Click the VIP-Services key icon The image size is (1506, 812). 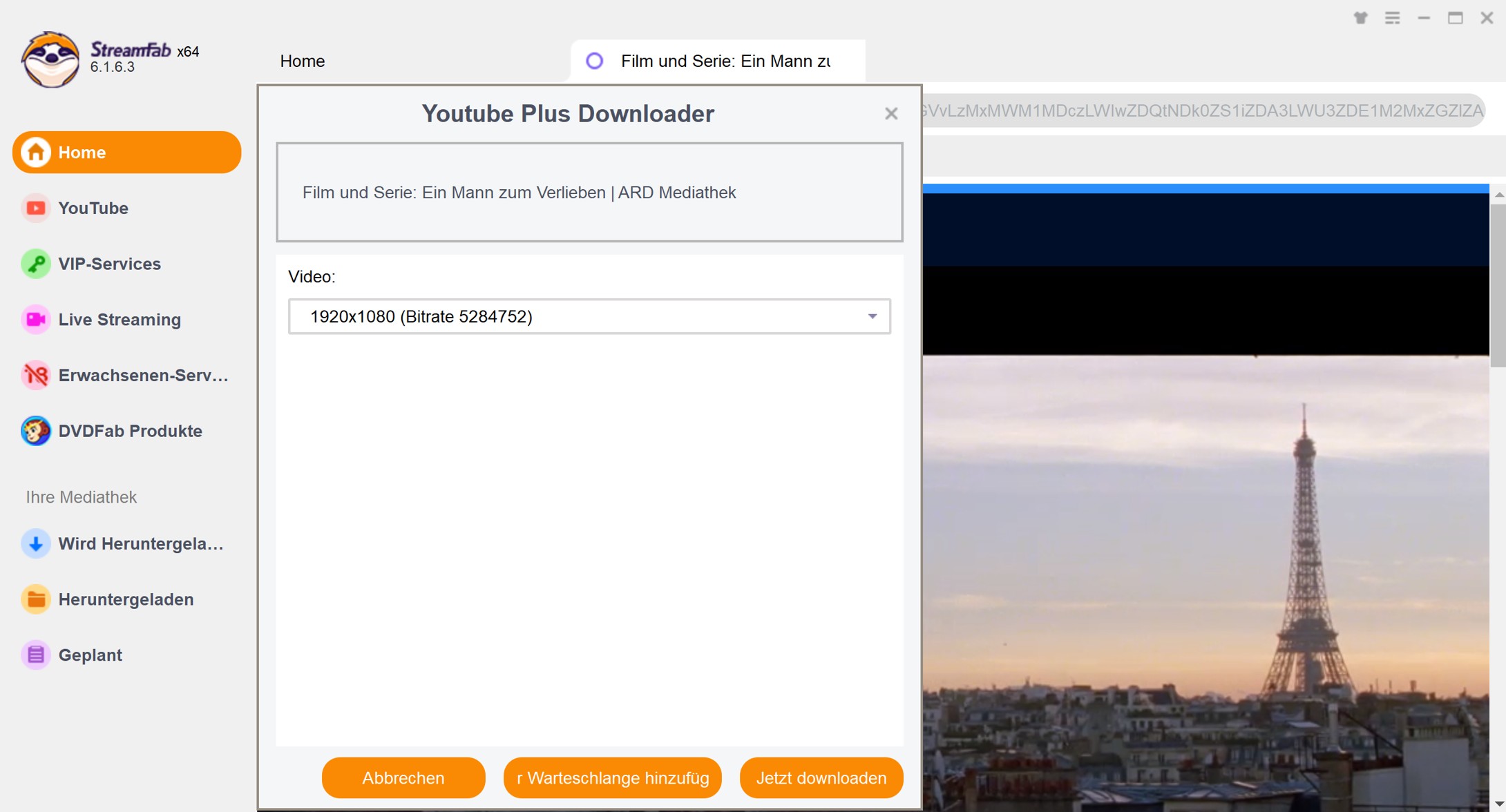(36, 264)
